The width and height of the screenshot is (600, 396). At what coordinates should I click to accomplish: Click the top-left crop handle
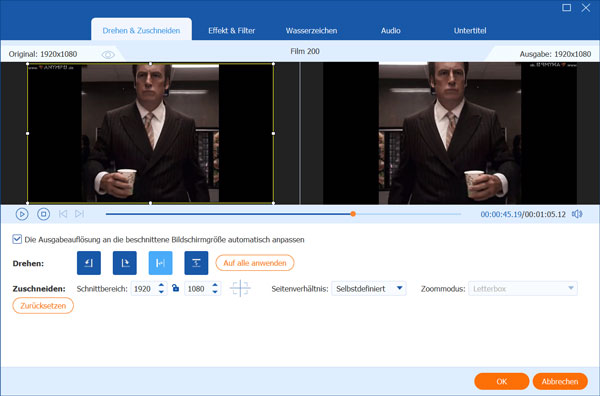click(x=28, y=64)
